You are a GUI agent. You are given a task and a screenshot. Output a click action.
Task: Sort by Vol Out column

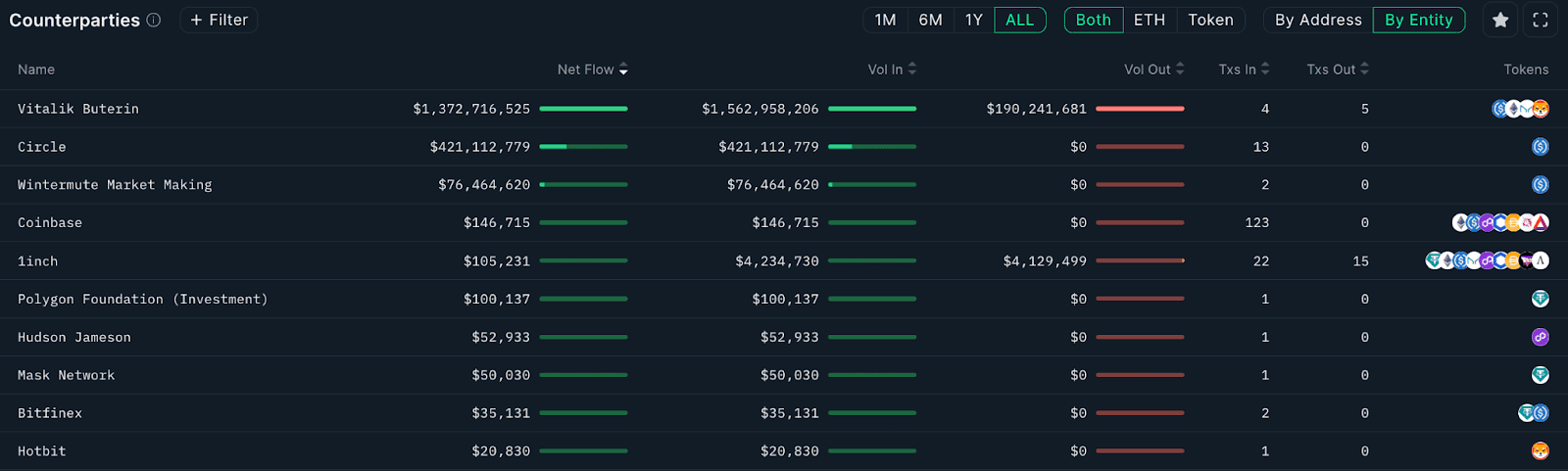1154,70
